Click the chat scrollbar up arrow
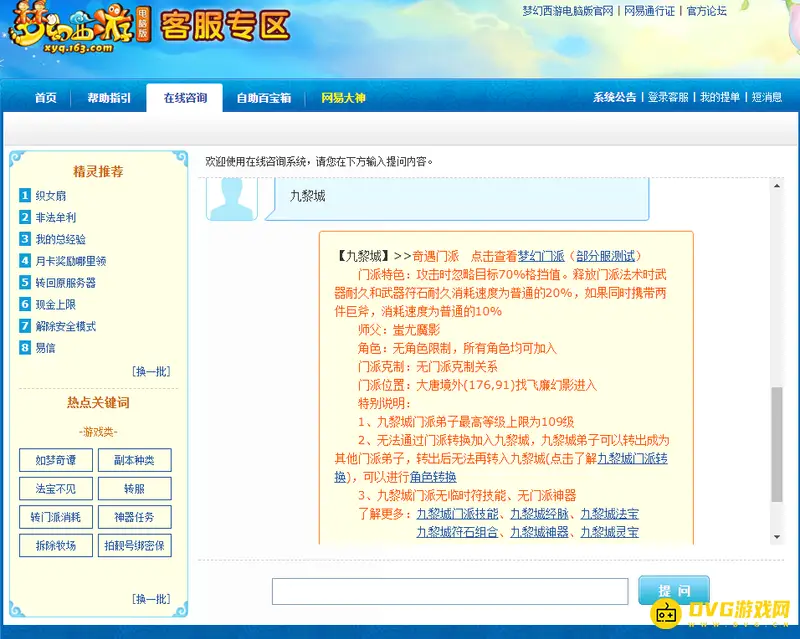The image size is (800, 639). [777, 186]
